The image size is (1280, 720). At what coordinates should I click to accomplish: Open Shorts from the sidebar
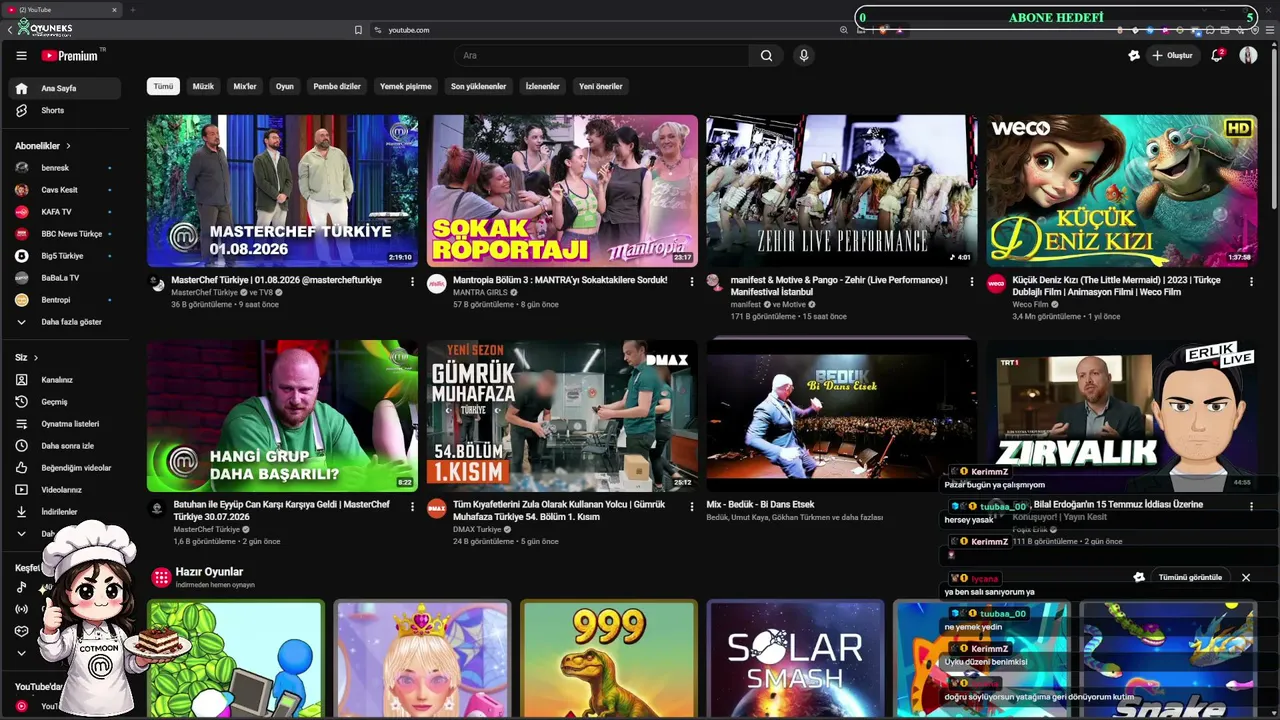(65, 110)
